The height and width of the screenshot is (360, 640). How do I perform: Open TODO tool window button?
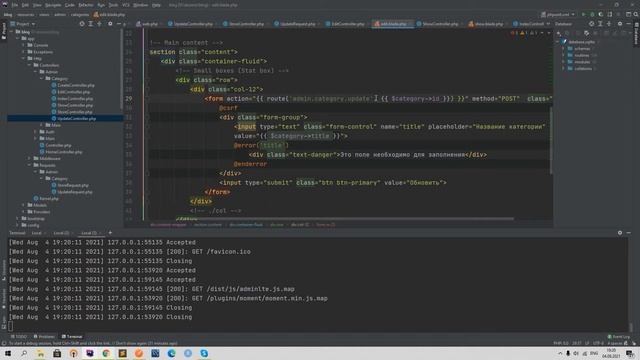coord(18,337)
